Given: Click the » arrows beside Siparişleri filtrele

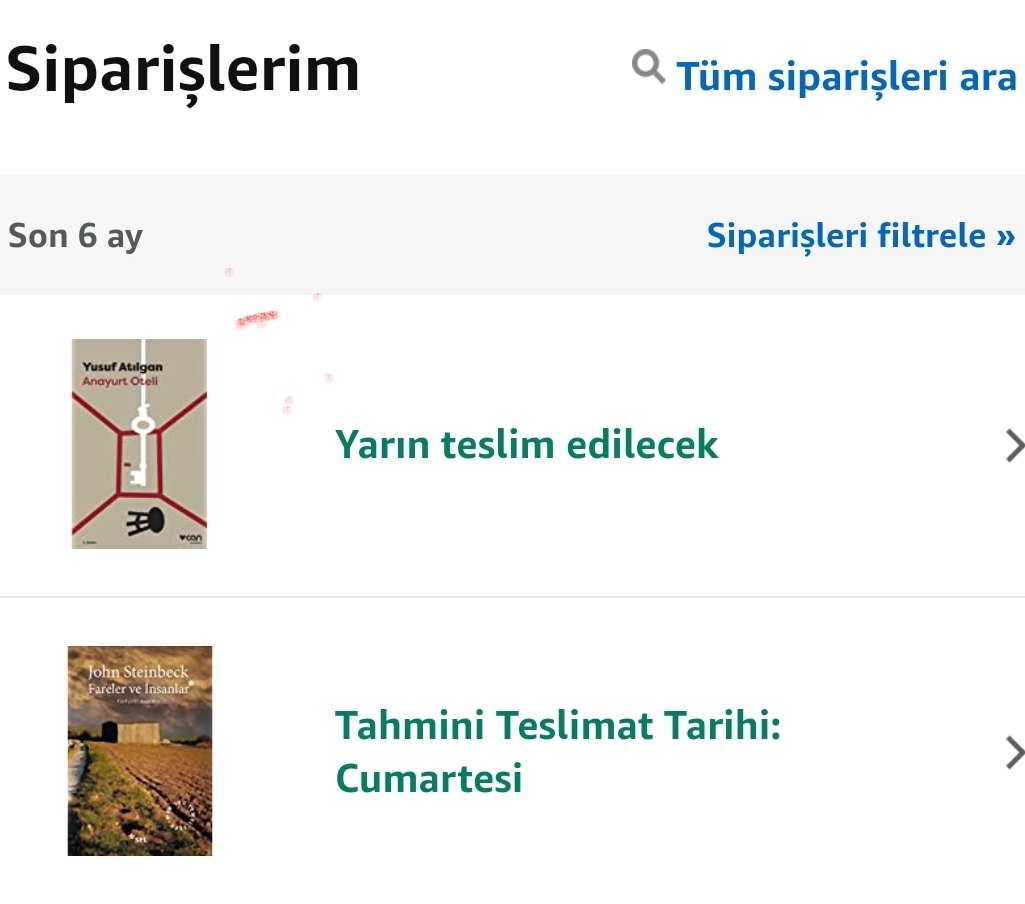Looking at the screenshot, I should tap(1005, 237).
